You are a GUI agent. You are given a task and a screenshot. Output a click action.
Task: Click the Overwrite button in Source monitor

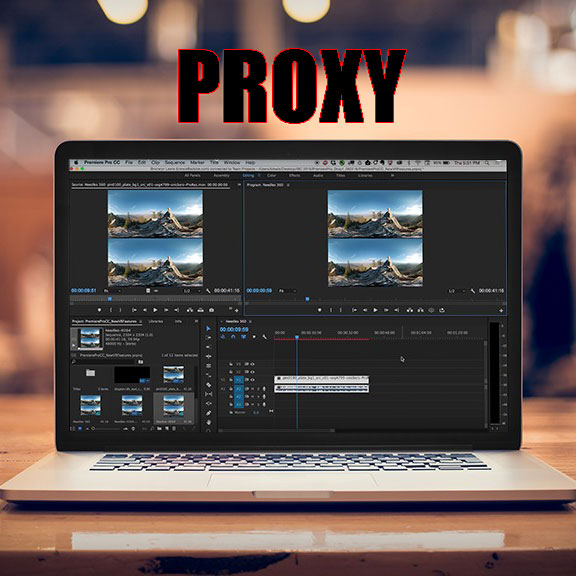201,310
